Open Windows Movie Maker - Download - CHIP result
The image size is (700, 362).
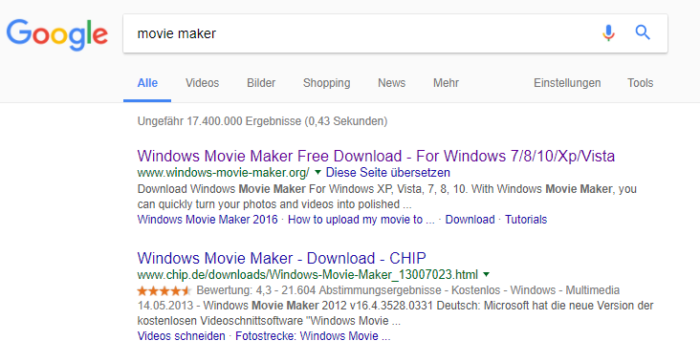282,258
